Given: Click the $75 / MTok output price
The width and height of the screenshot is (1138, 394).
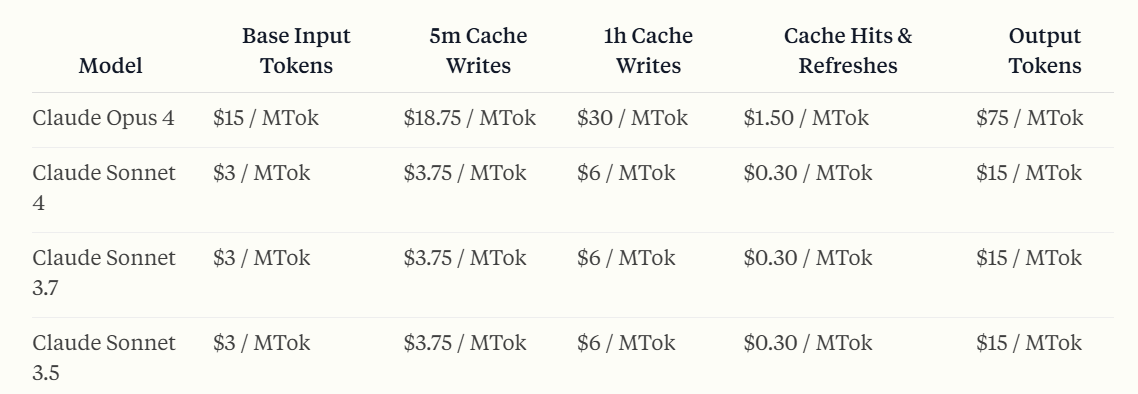Looking at the screenshot, I should pyautogui.click(x=1029, y=118).
